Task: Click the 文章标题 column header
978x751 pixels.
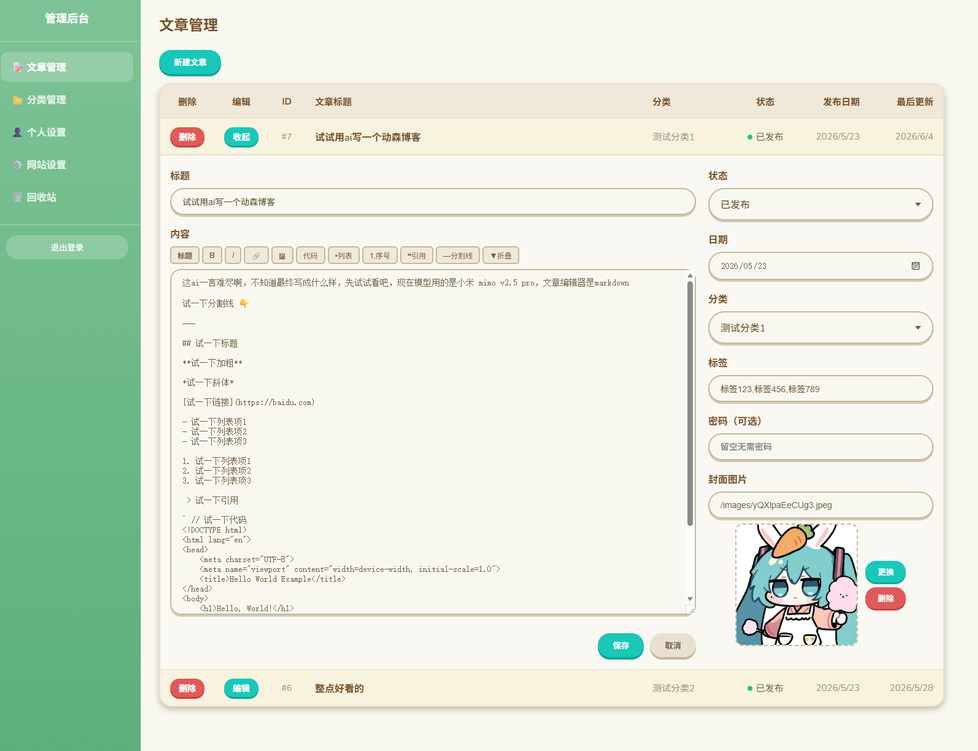Action: 333,102
